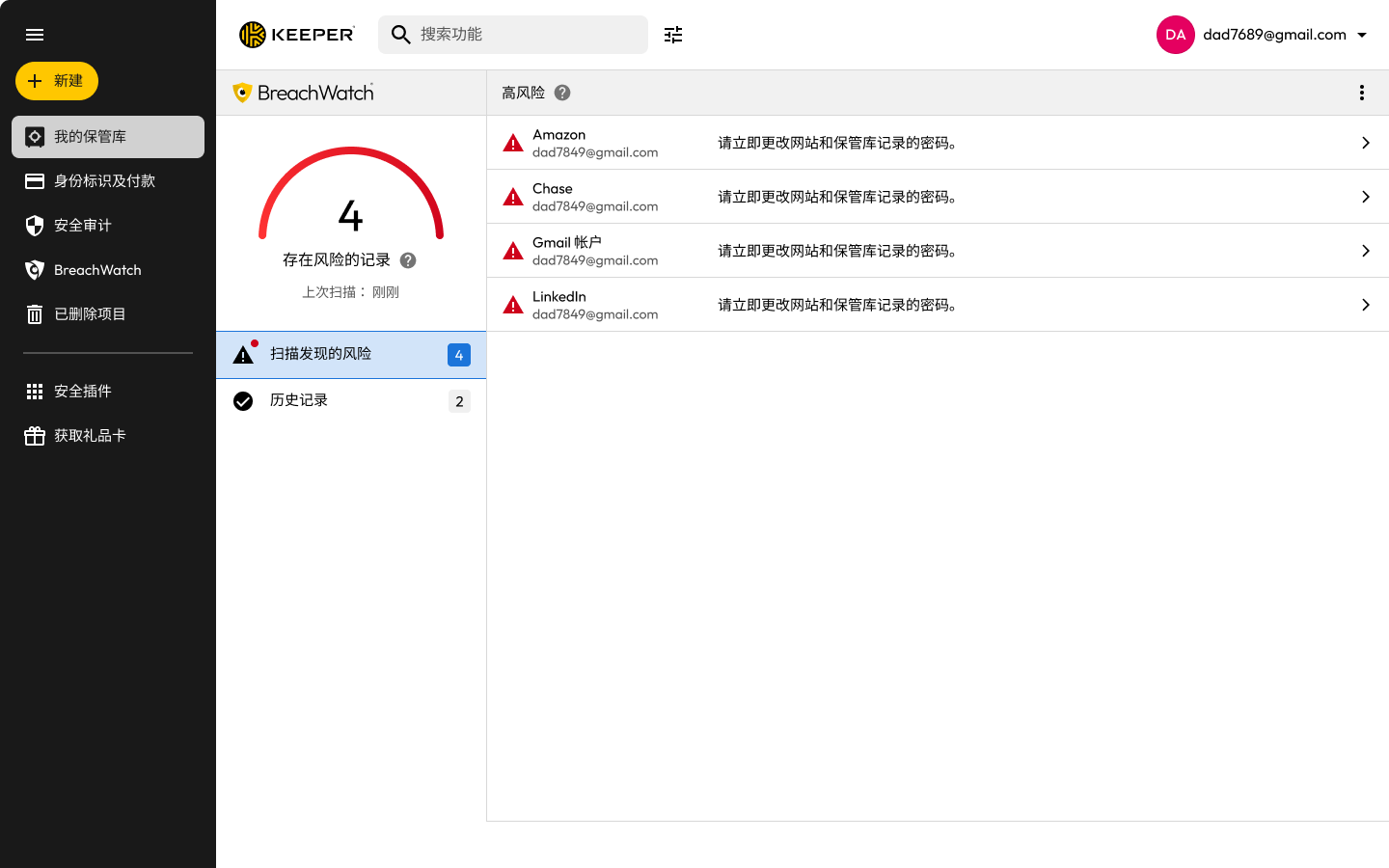This screenshot has height=868, width=1389.
Task: Click help icon beside 存在风险的记录
Action: [x=408, y=260]
